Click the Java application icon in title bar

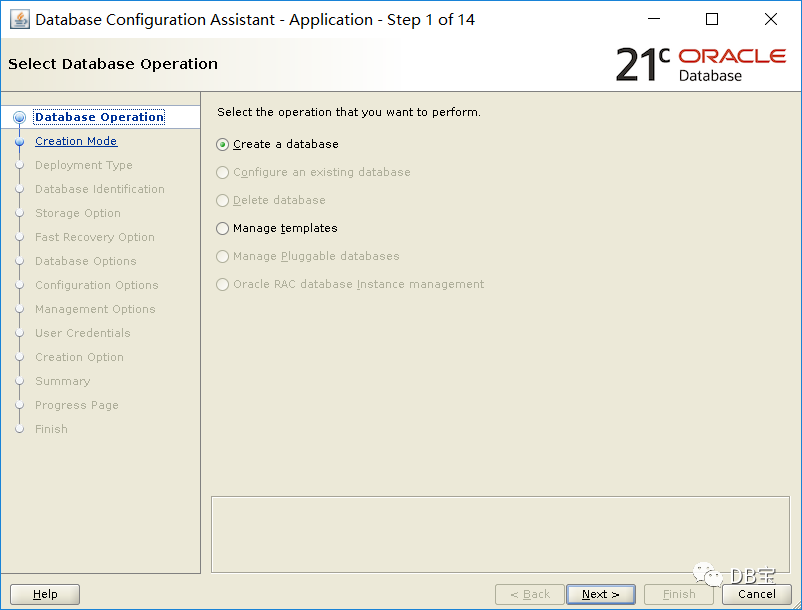(x=20, y=19)
